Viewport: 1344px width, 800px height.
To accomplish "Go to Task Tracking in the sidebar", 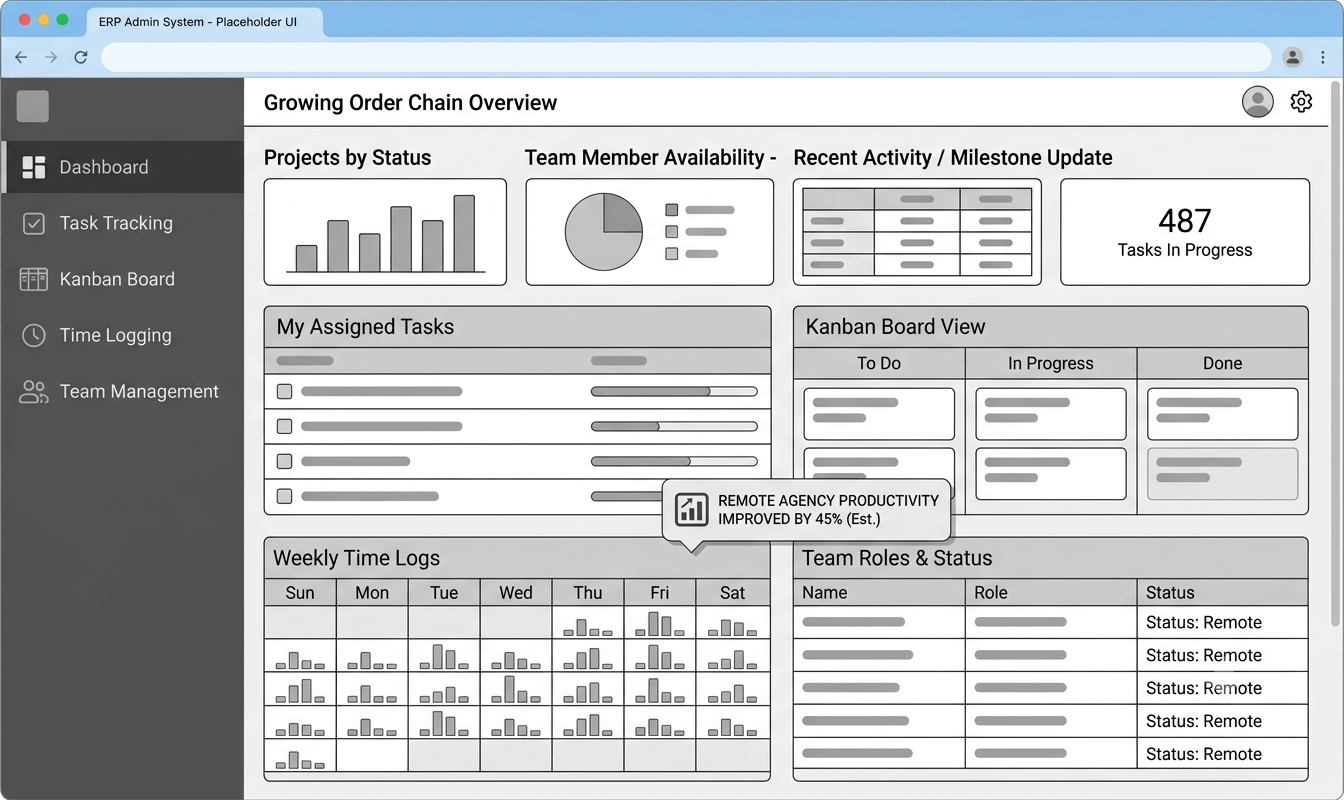I will 122,223.
